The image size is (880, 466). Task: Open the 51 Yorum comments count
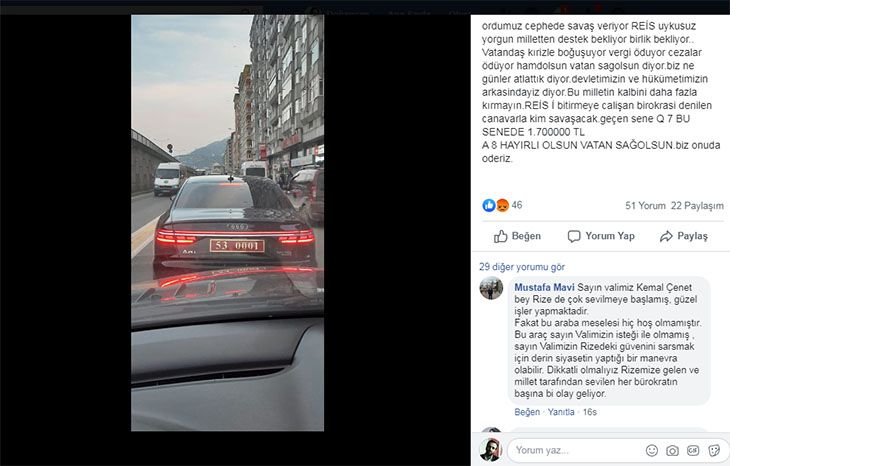[x=645, y=206]
